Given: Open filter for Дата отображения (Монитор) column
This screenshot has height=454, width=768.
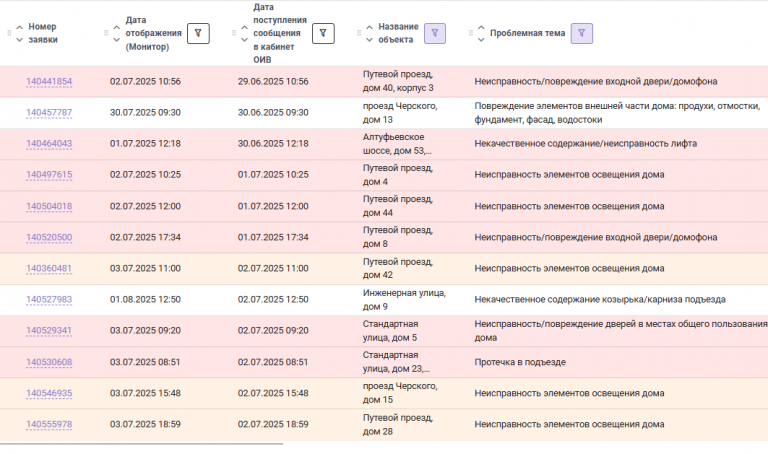Looking at the screenshot, I should (x=198, y=33).
